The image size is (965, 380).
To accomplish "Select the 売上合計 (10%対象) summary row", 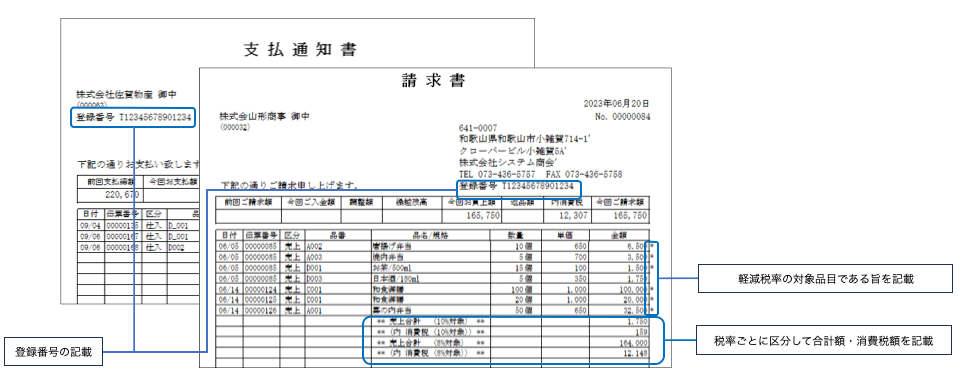I will [433, 321].
